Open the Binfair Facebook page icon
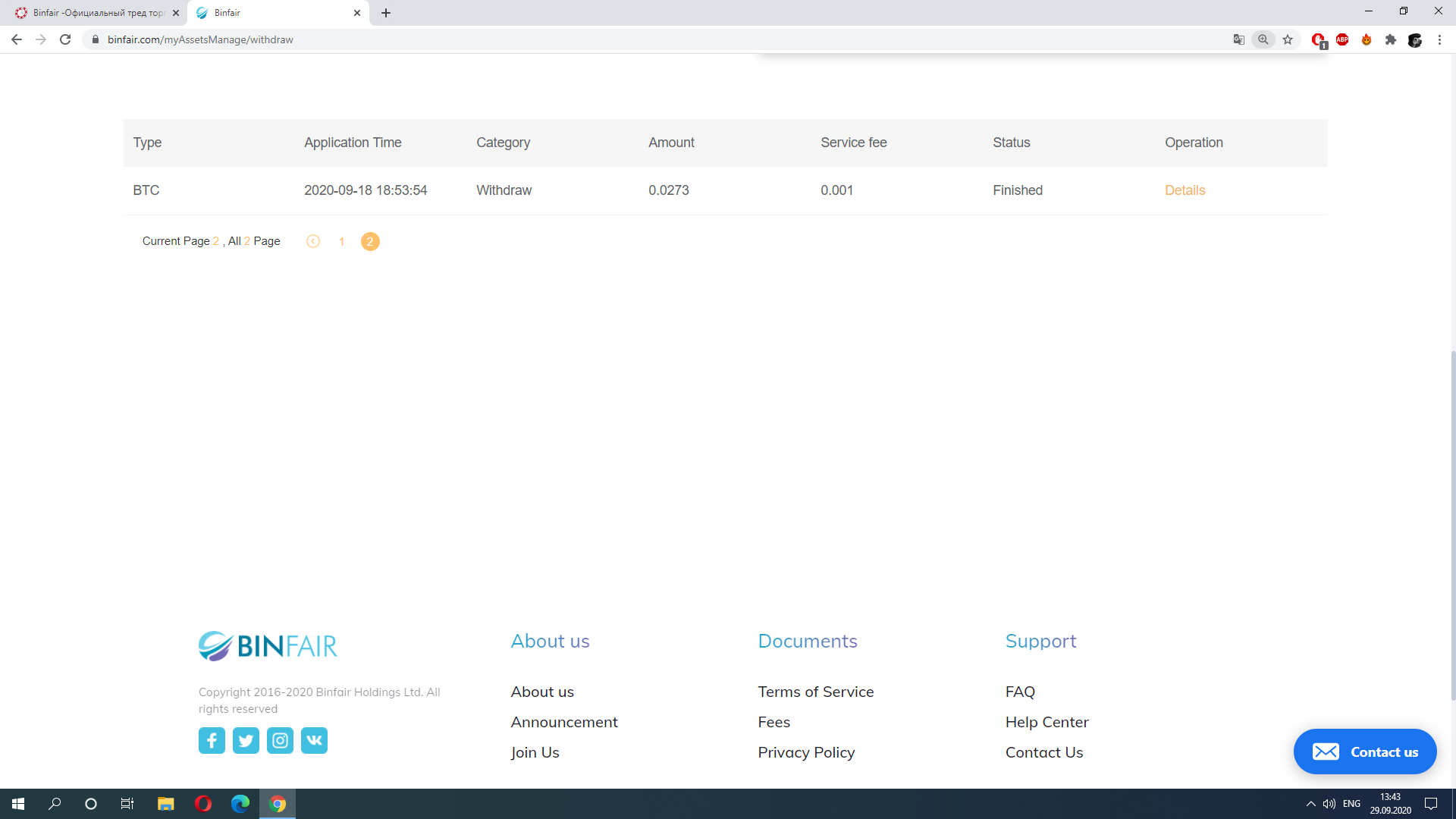Viewport: 1456px width, 819px height. click(212, 740)
